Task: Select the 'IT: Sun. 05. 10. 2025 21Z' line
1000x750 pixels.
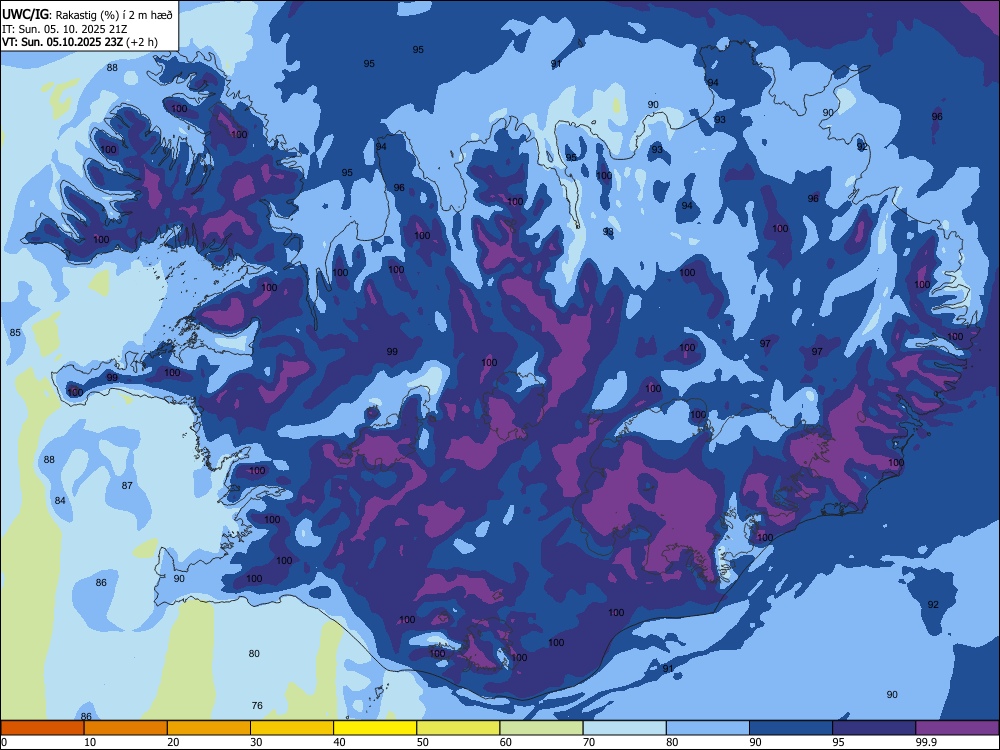Action: coord(64,29)
